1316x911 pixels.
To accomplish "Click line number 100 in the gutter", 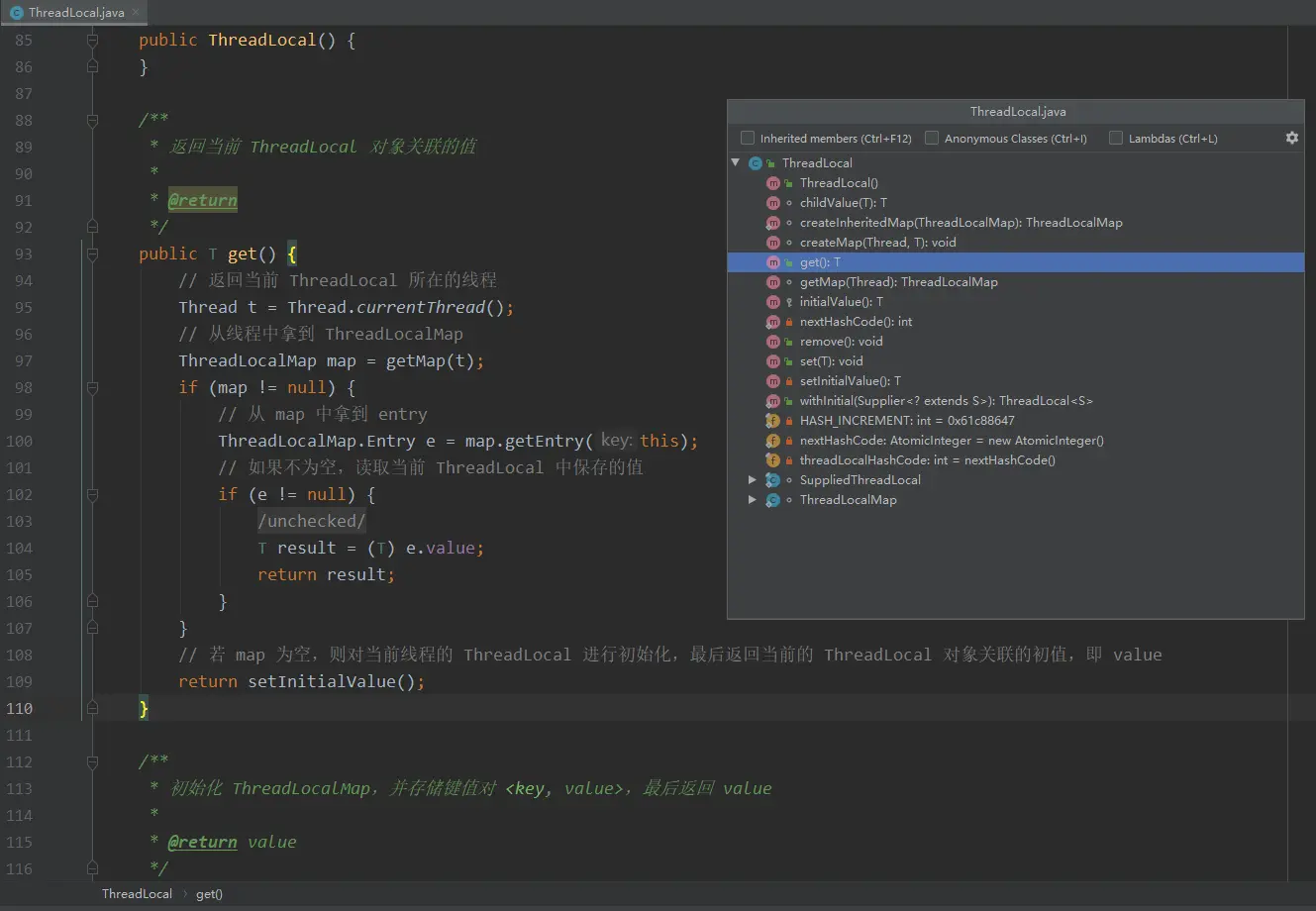I will click(x=20, y=442).
